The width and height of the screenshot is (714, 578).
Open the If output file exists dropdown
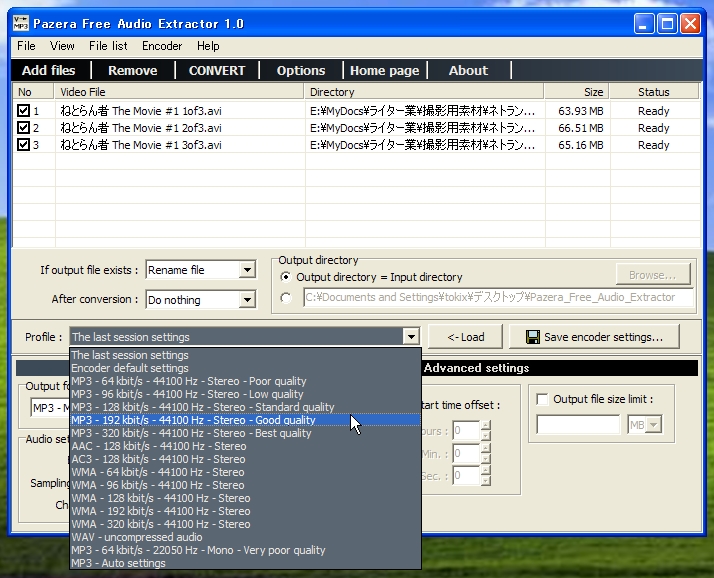pyautogui.click(x=247, y=270)
